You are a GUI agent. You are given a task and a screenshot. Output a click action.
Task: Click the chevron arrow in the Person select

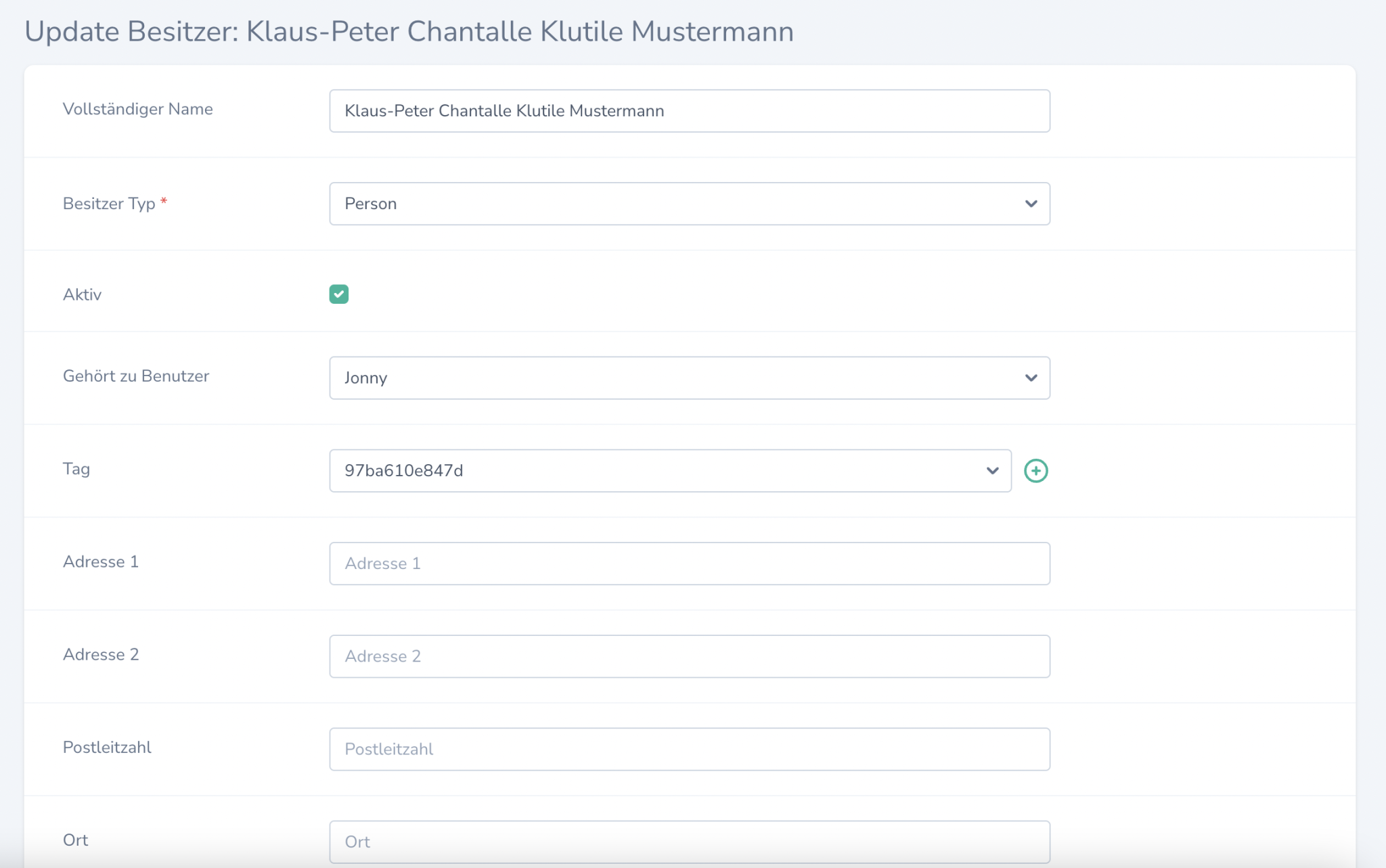click(1031, 204)
